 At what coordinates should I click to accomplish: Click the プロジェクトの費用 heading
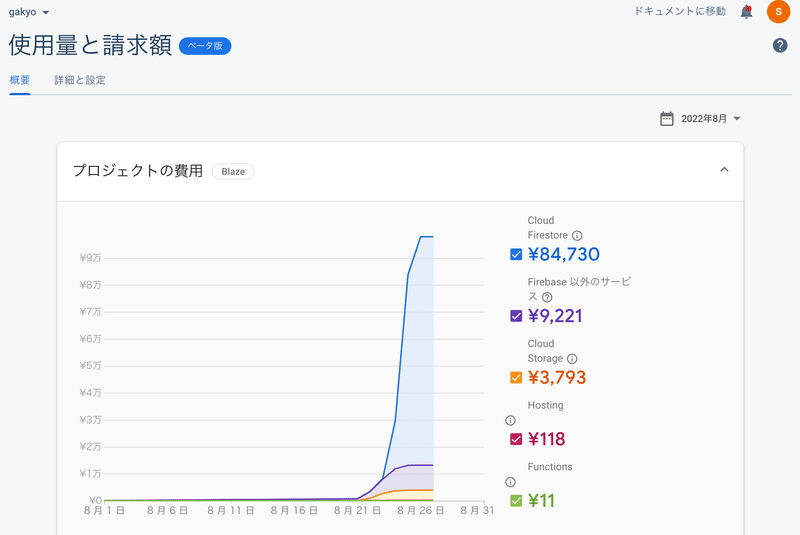pyautogui.click(x=138, y=171)
